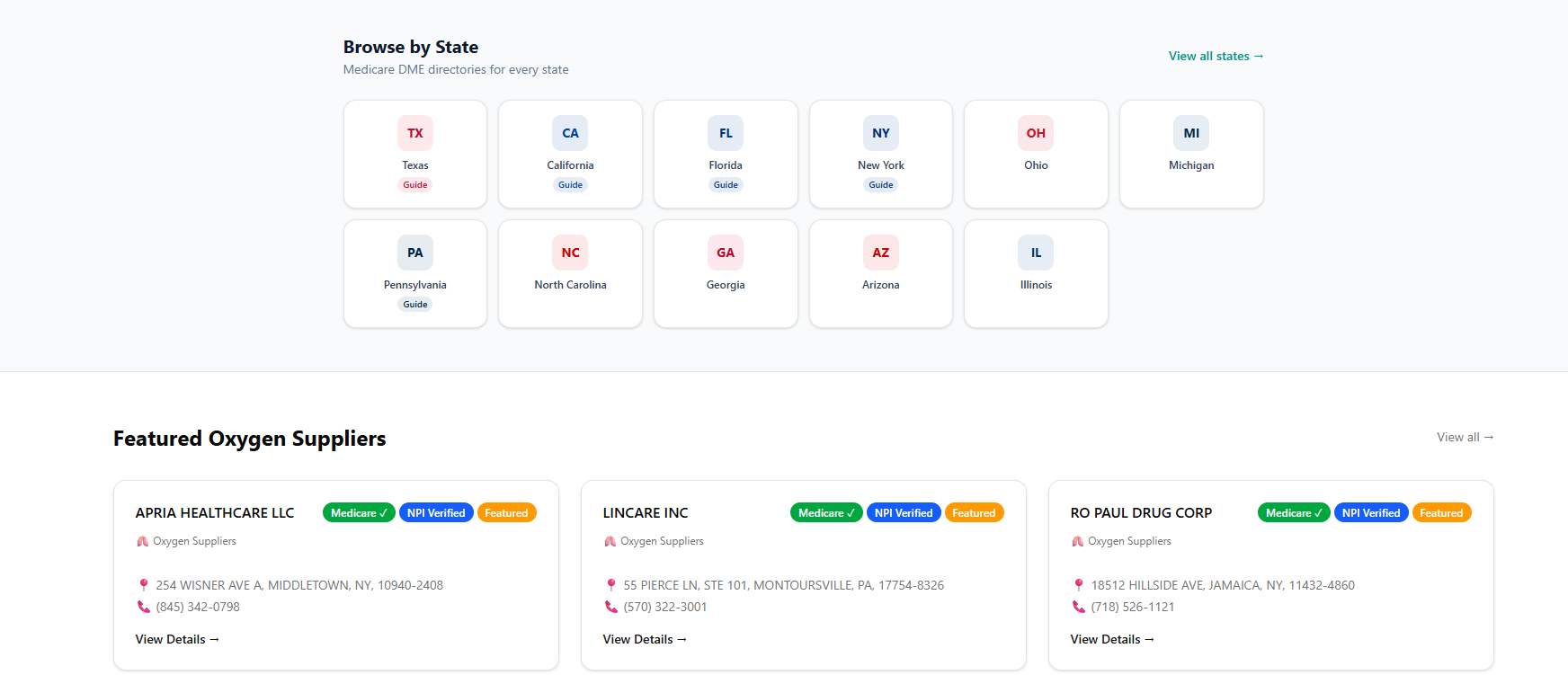This screenshot has width=1568, height=675.
Task: Select the North Carolina state name
Action: 570,285
